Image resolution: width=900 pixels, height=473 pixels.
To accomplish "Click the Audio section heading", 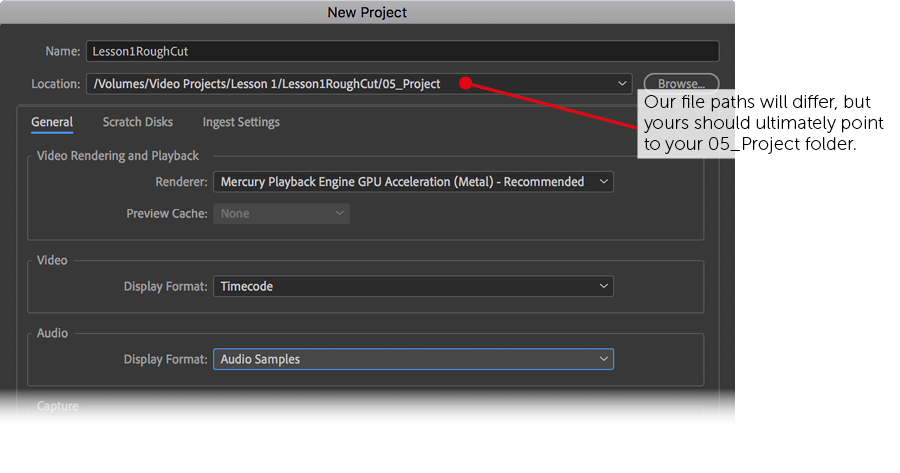I will click(52, 333).
